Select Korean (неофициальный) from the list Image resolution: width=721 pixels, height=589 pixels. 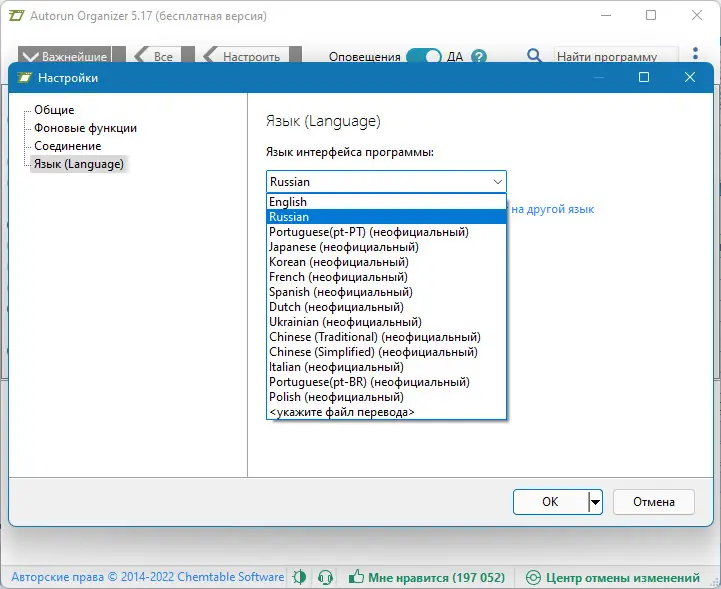[x=386, y=262]
